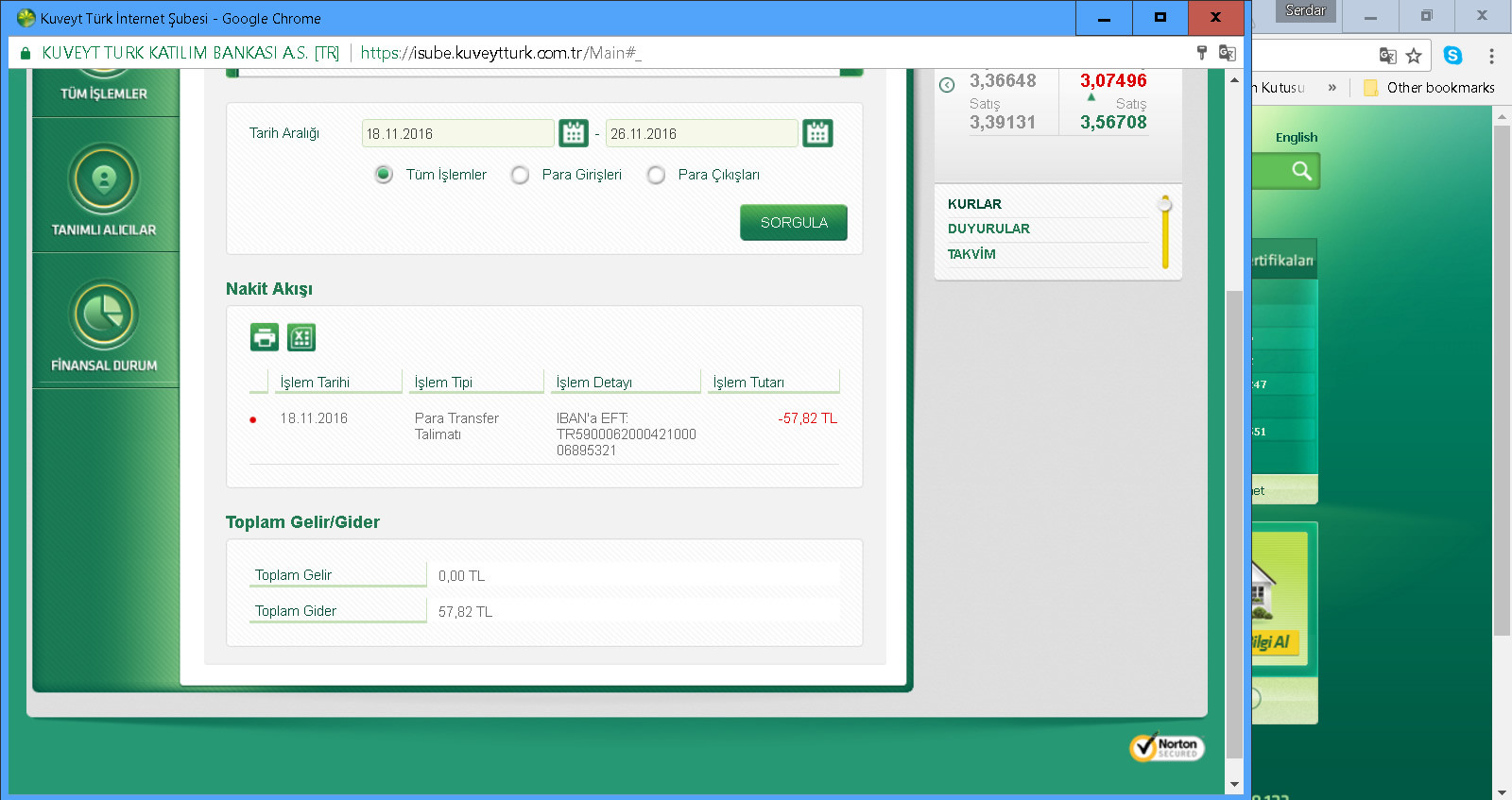
Task: Bookmark page with star in background window
Action: click(1414, 56)
